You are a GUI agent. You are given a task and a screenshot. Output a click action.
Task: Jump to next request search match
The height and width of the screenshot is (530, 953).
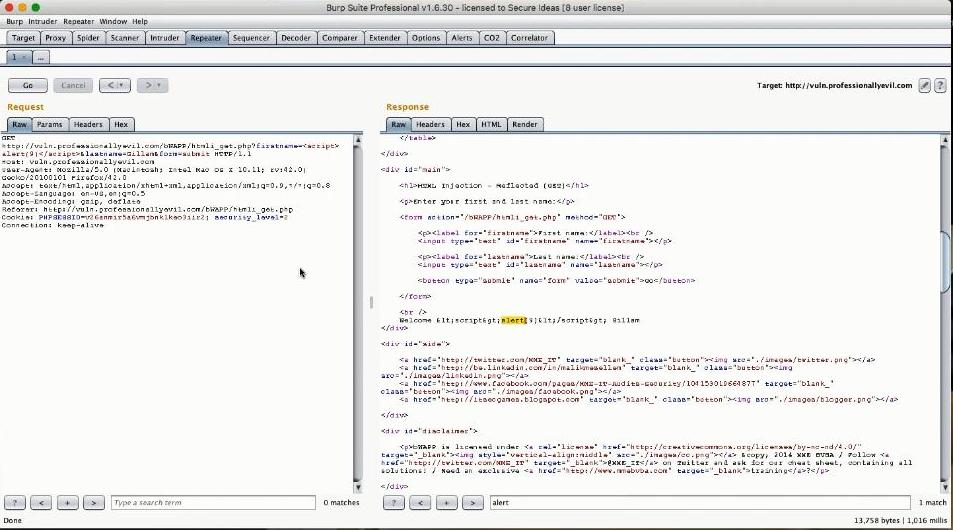[x=94, y=503]
